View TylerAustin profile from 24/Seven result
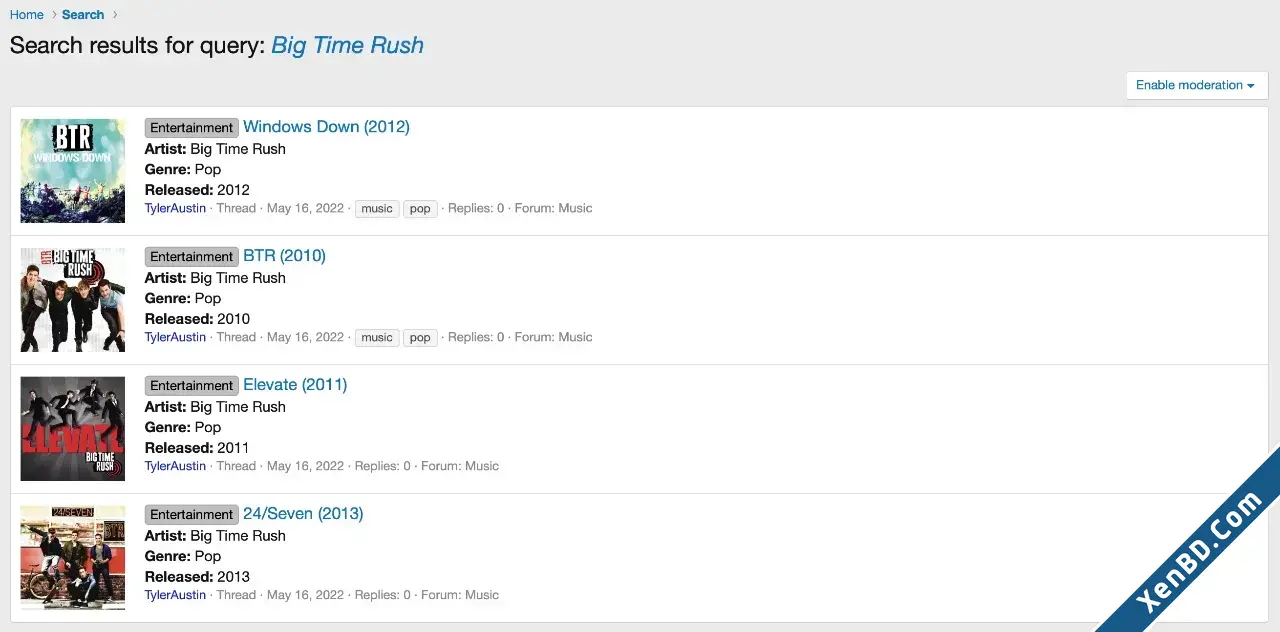1280x632 pixels. point(175,595)
